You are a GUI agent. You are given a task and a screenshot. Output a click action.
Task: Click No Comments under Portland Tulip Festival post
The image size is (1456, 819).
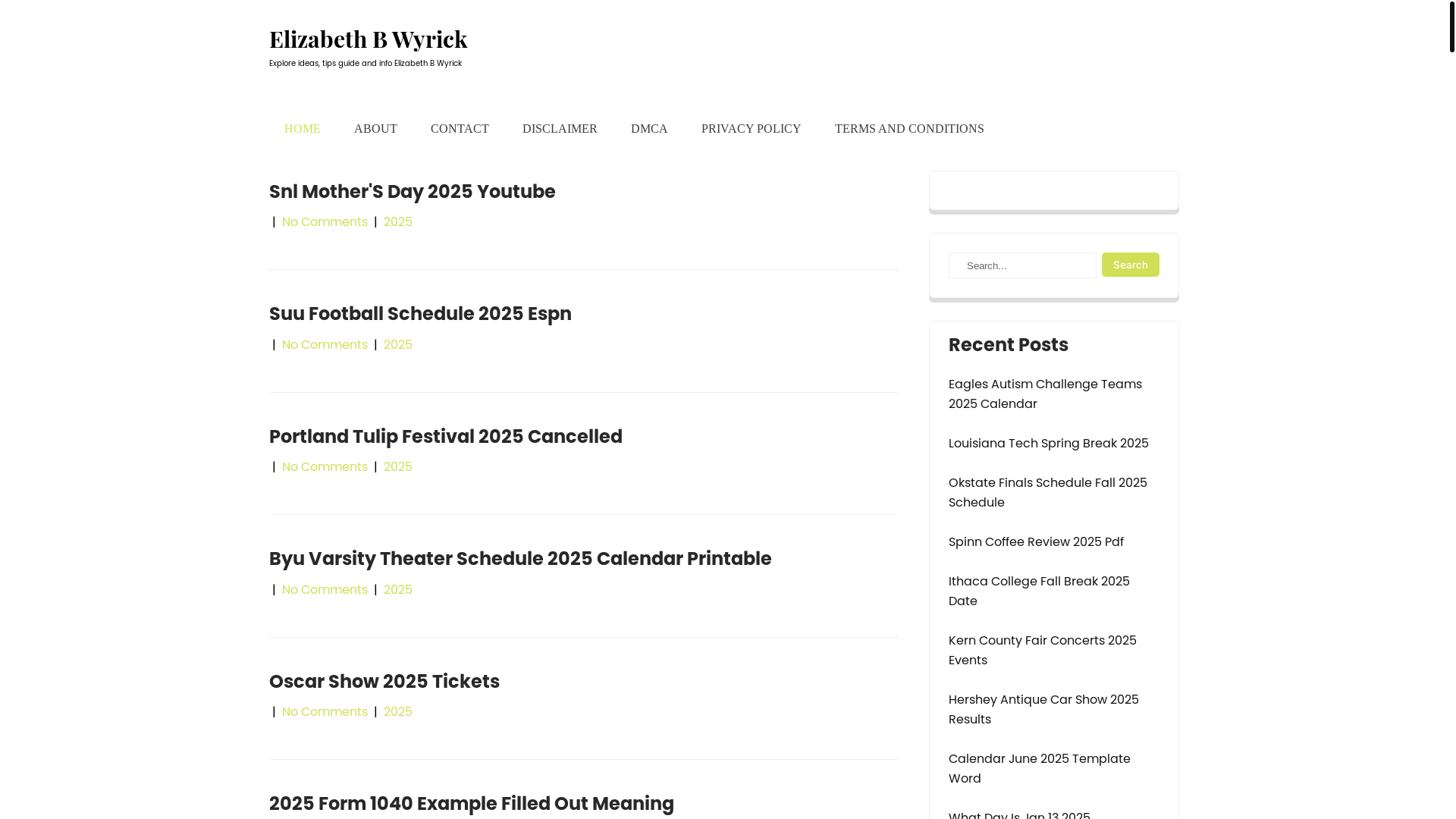click(325, 467)
